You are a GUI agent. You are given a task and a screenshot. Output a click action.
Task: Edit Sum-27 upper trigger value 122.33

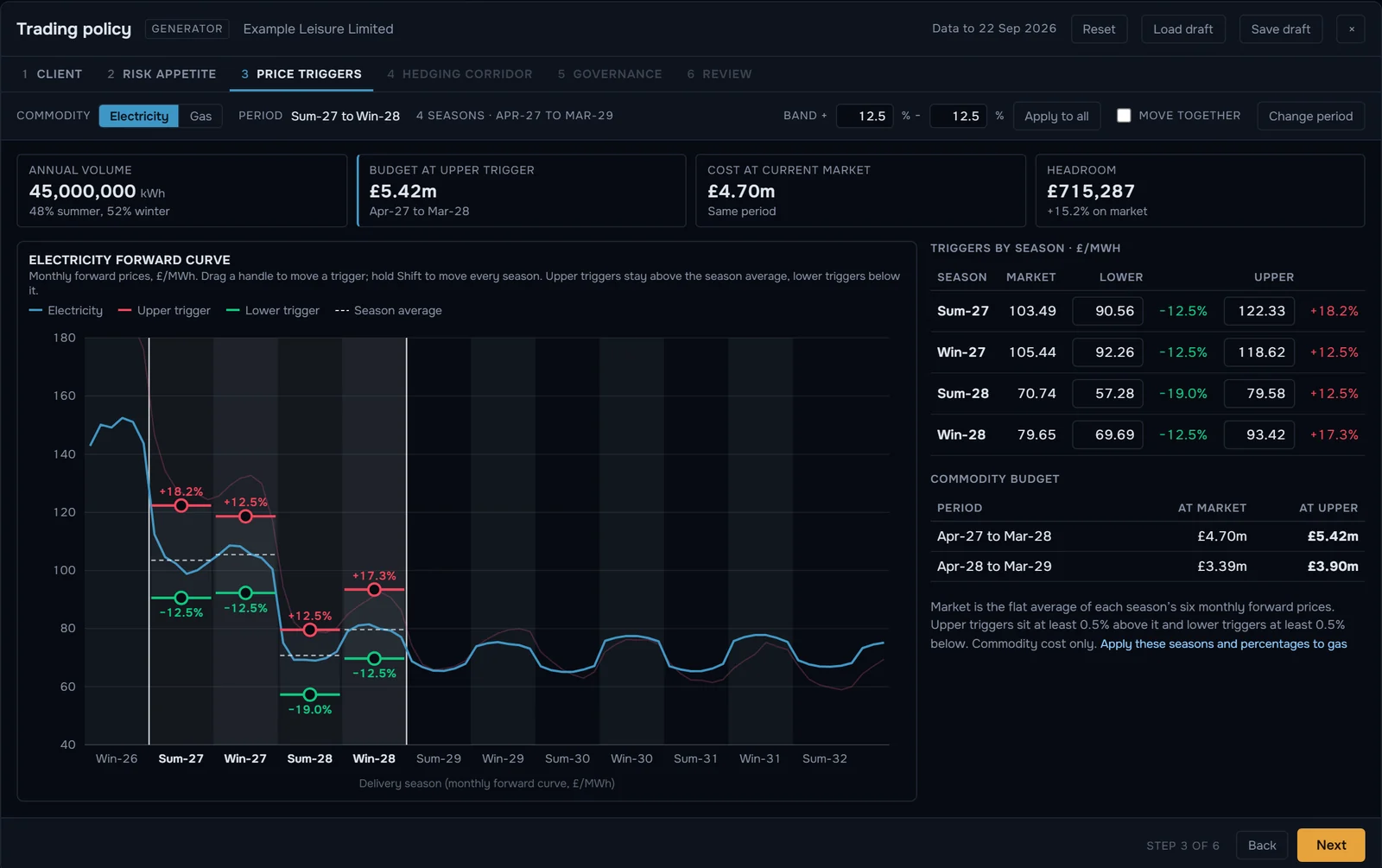coord(1258,311)
